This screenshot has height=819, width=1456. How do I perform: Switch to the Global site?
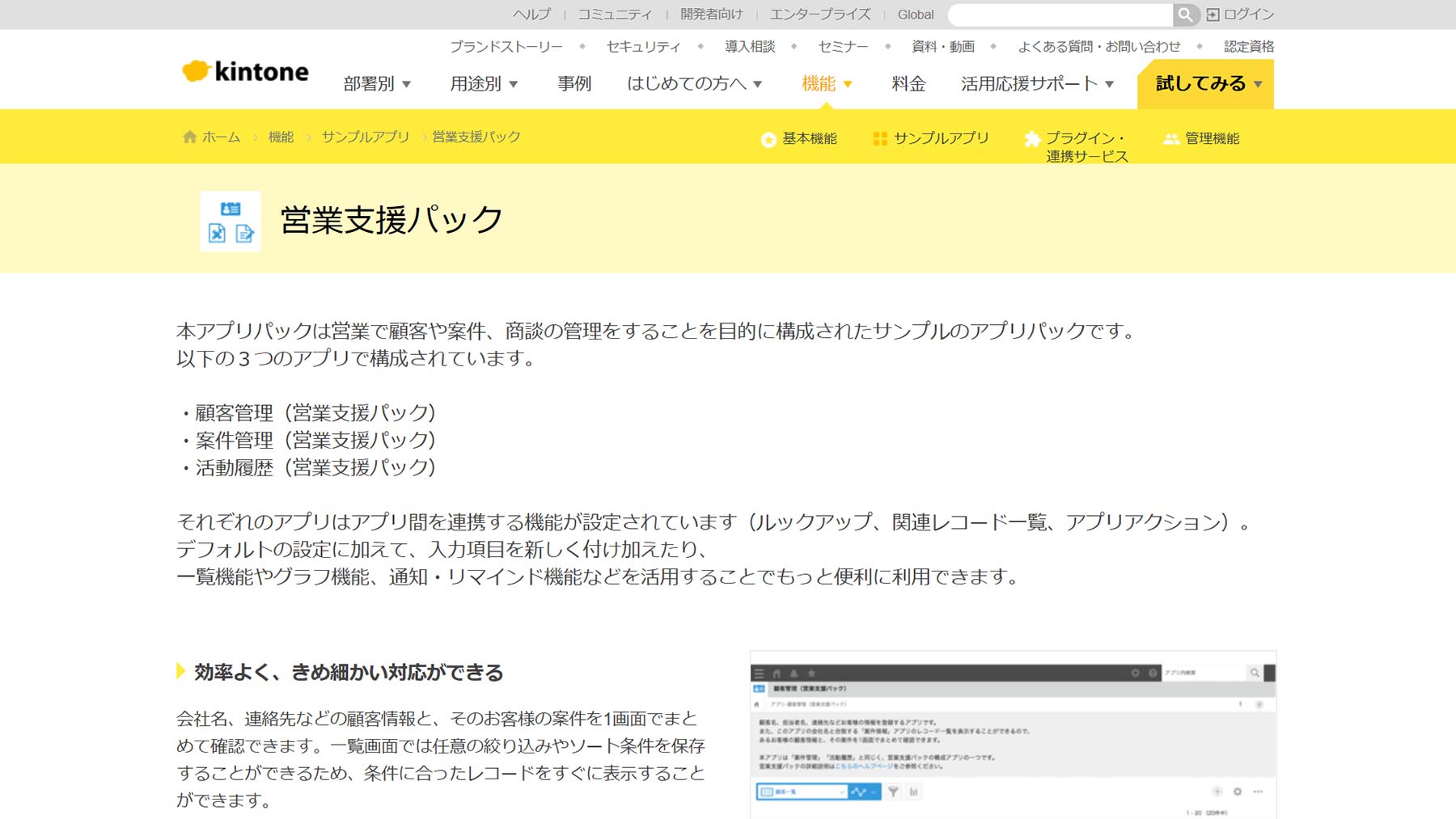point(916,15)
